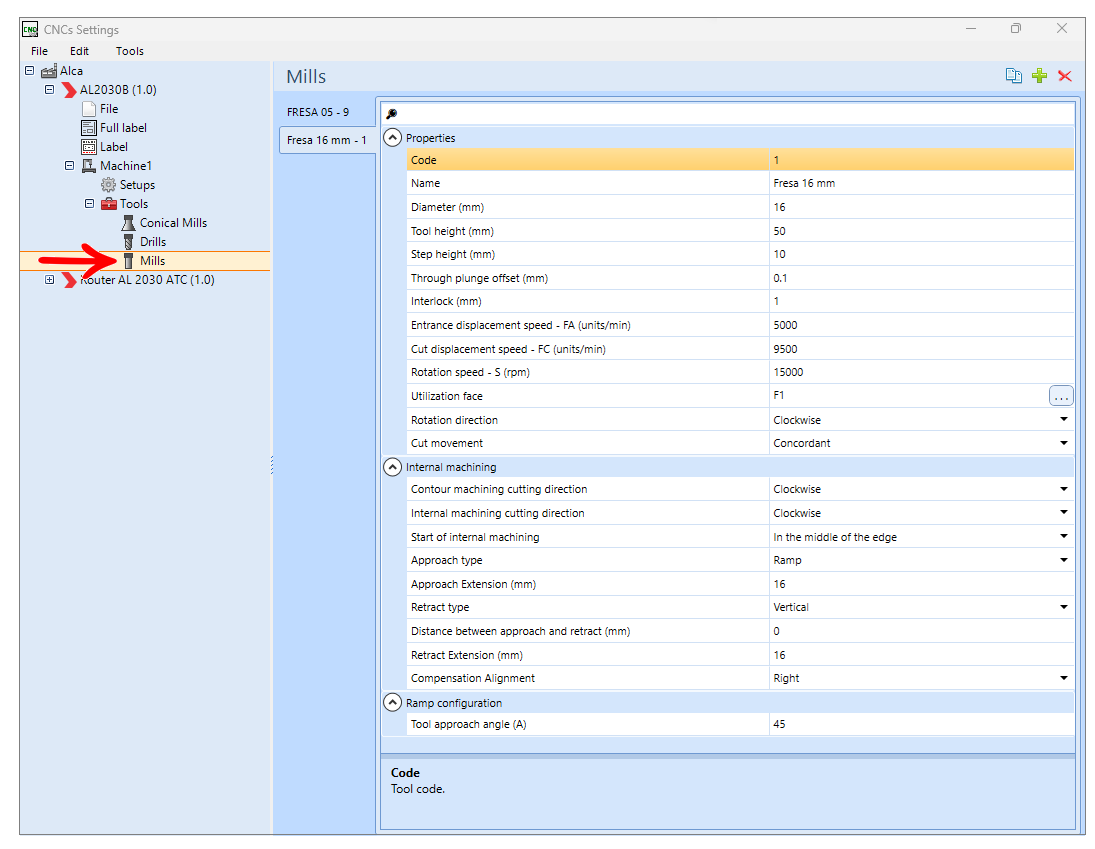Open the Retract type dropdown
The height and width of the screenshot is (849, 1095).
point(1064,607)
